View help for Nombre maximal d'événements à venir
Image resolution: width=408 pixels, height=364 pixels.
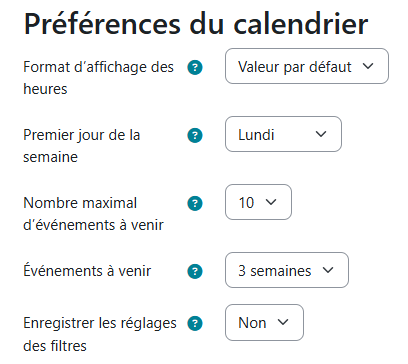tap(195, 204)
